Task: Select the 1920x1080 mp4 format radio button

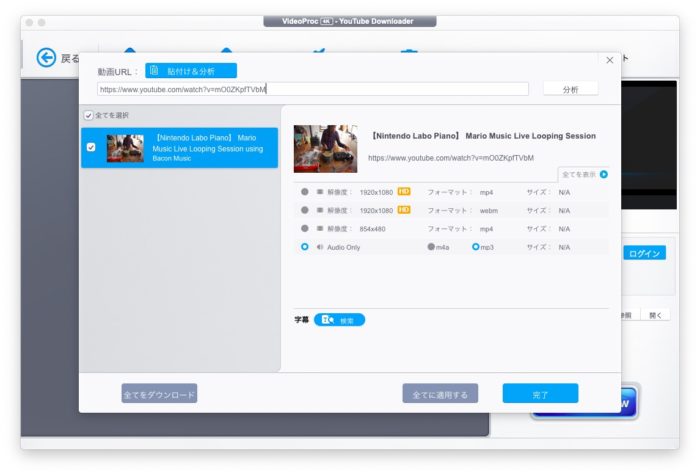Action: click(x=304, y=192)
